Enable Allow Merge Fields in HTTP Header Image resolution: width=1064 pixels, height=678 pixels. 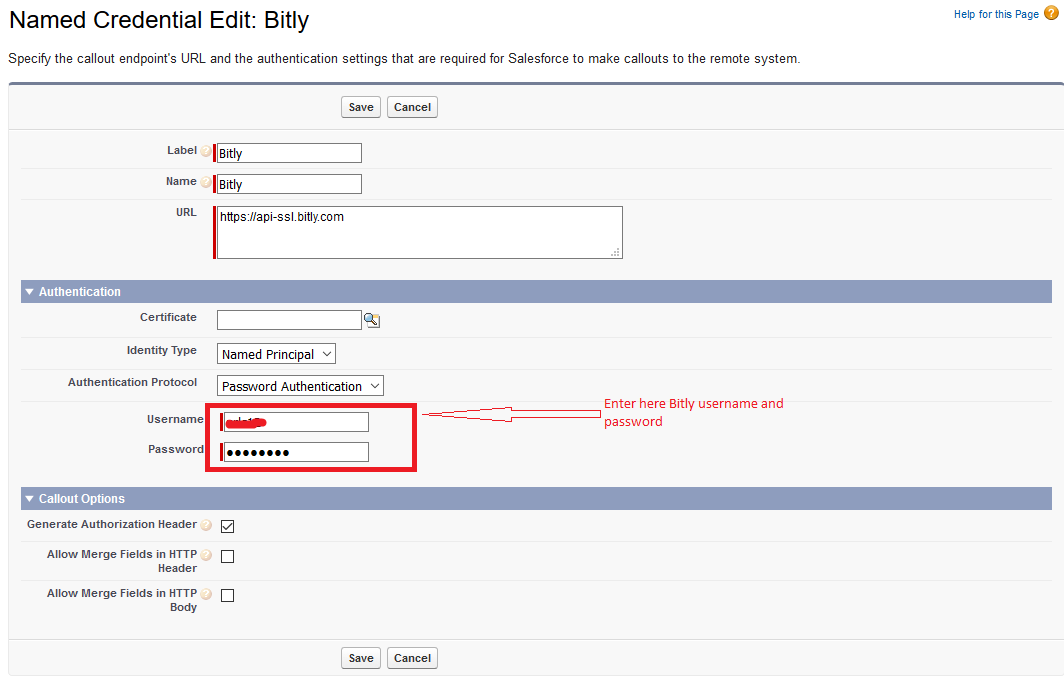[227, 556]
